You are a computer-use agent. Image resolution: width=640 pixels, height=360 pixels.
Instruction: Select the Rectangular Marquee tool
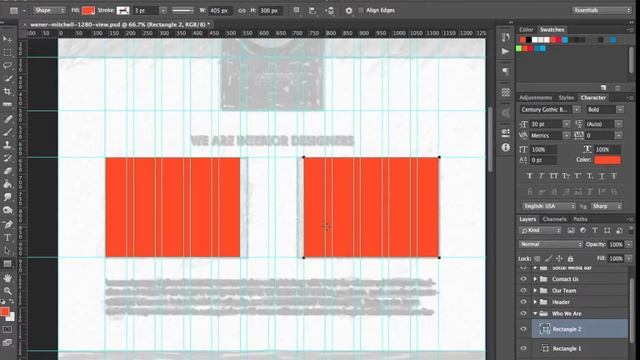pyautogui.click(x=7, y=53)
